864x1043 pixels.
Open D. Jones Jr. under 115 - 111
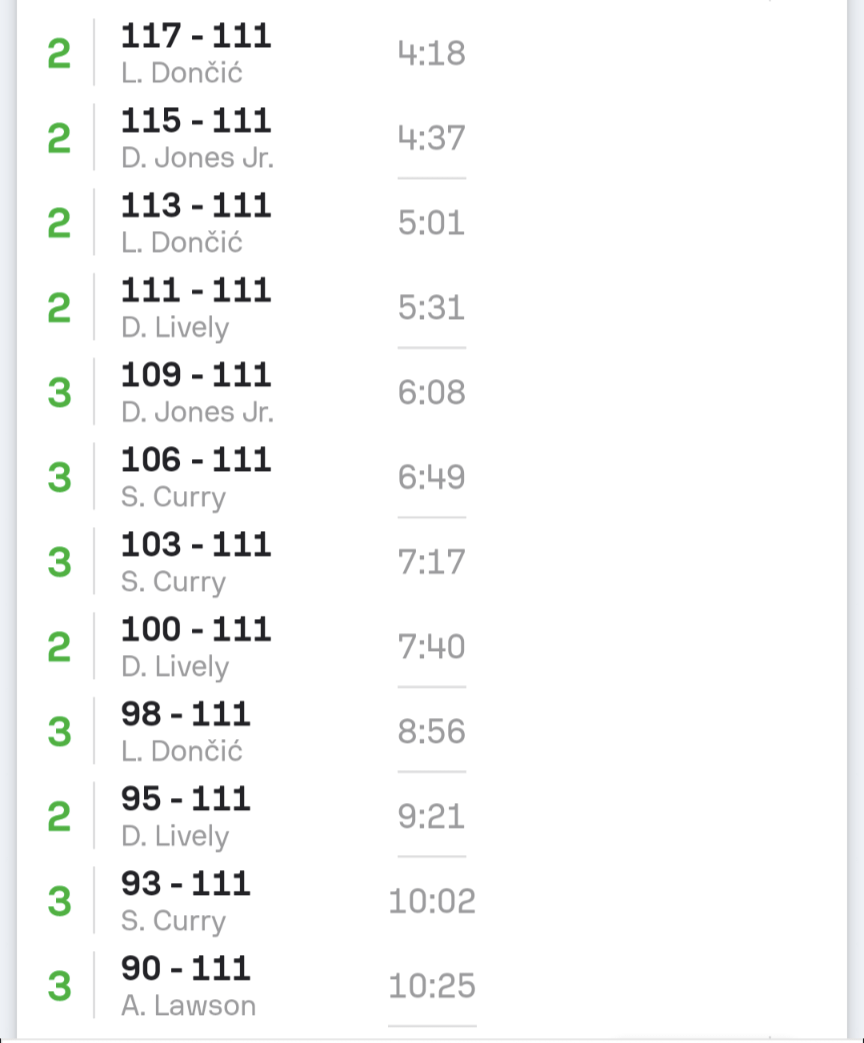click(x=197, y=159)
